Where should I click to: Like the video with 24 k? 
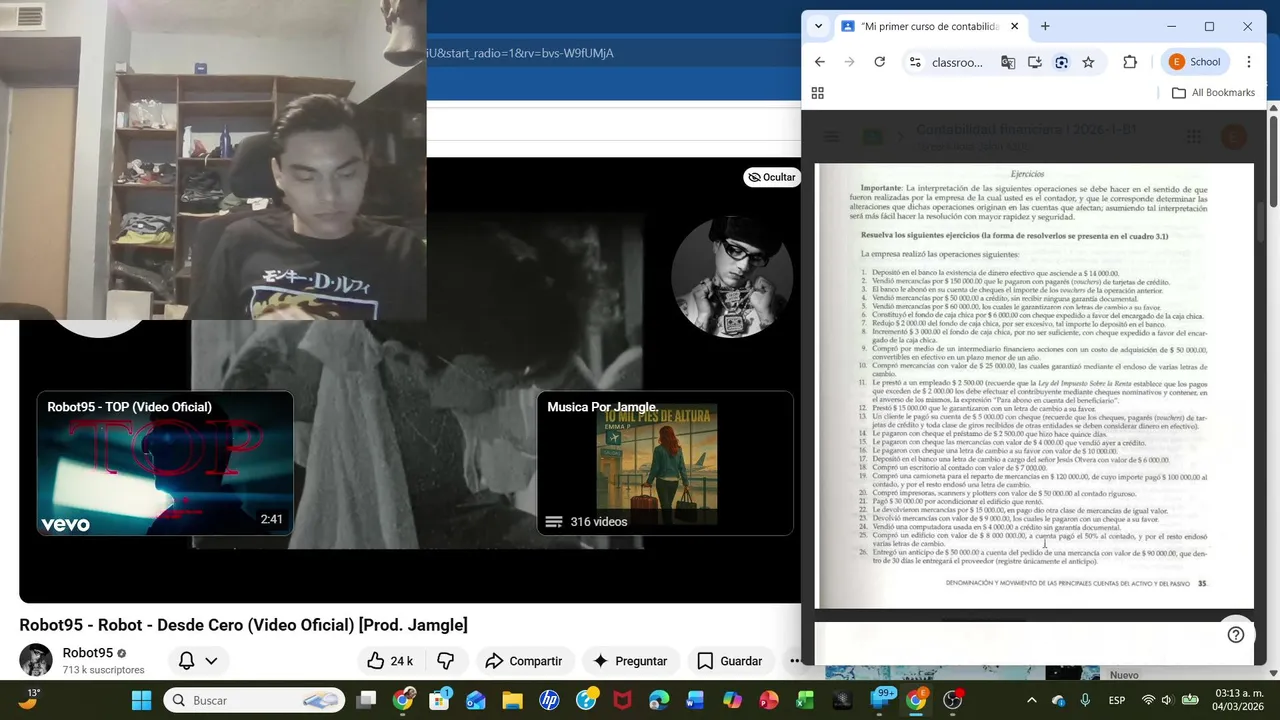tap(390, 661)
